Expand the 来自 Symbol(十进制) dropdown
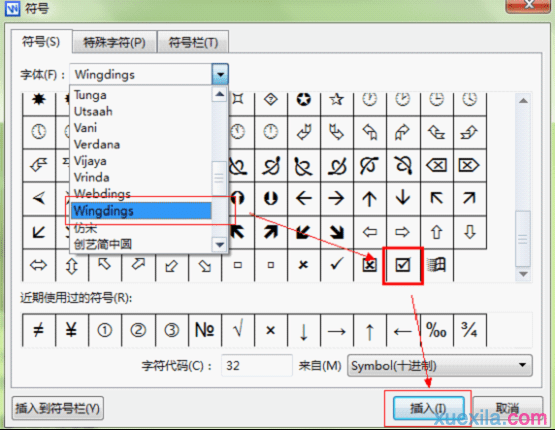This screenshot has width=555, height=430. coord(440,366)
